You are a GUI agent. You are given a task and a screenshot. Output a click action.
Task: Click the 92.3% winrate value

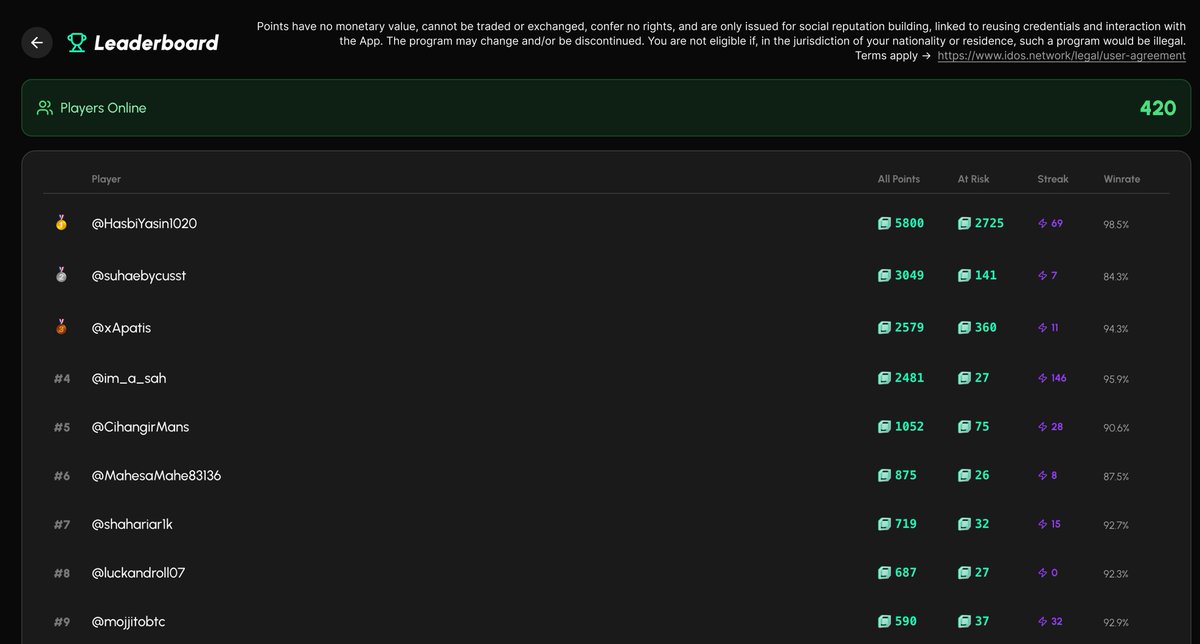(1116, 574)
